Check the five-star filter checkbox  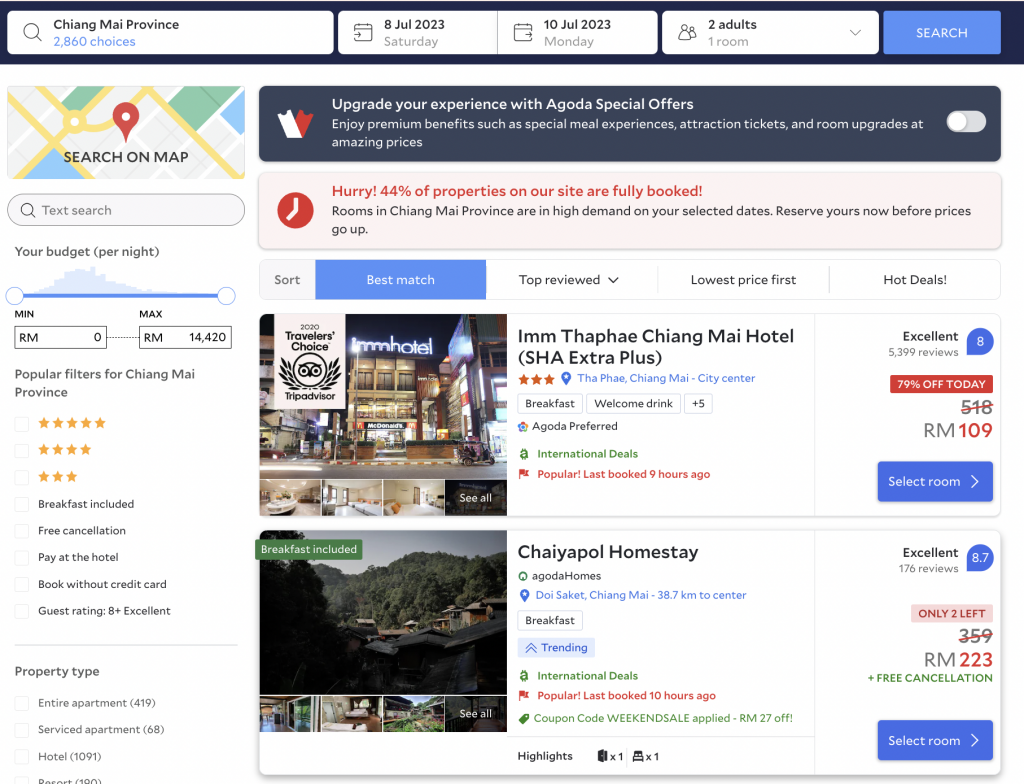(x=22, y=424)
